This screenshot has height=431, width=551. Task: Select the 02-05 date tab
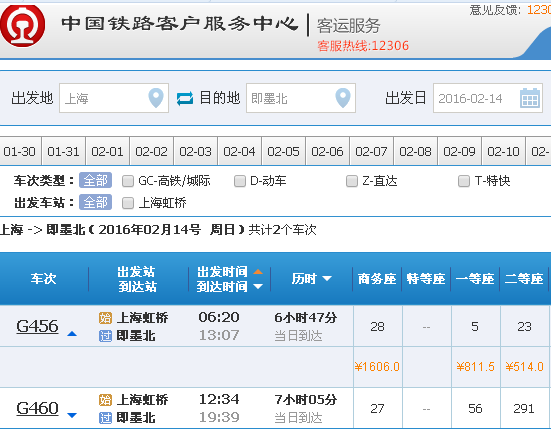pyautogui.click(x=283, y=151)
